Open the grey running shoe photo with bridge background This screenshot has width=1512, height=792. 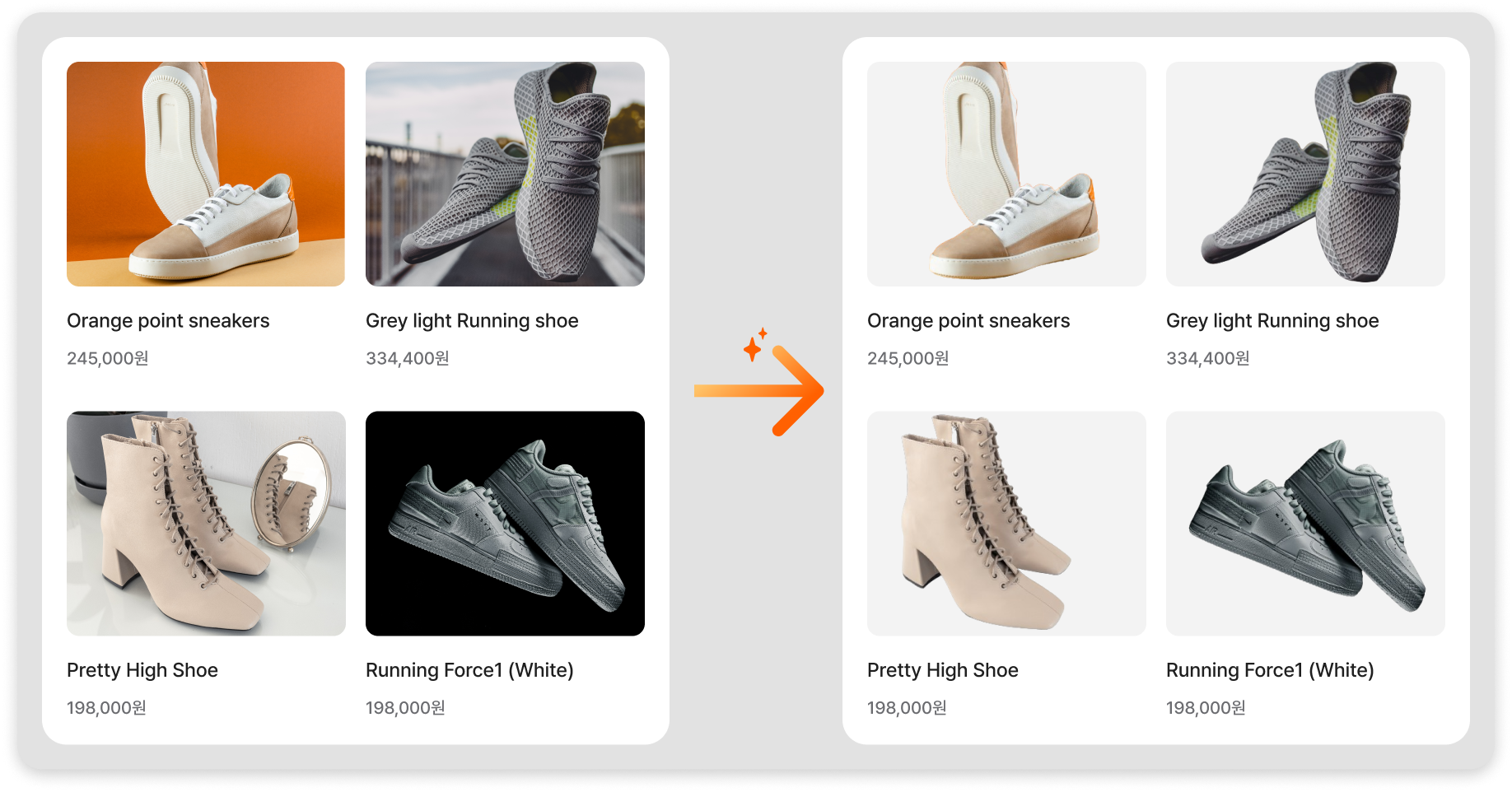(x=505, y=174)
